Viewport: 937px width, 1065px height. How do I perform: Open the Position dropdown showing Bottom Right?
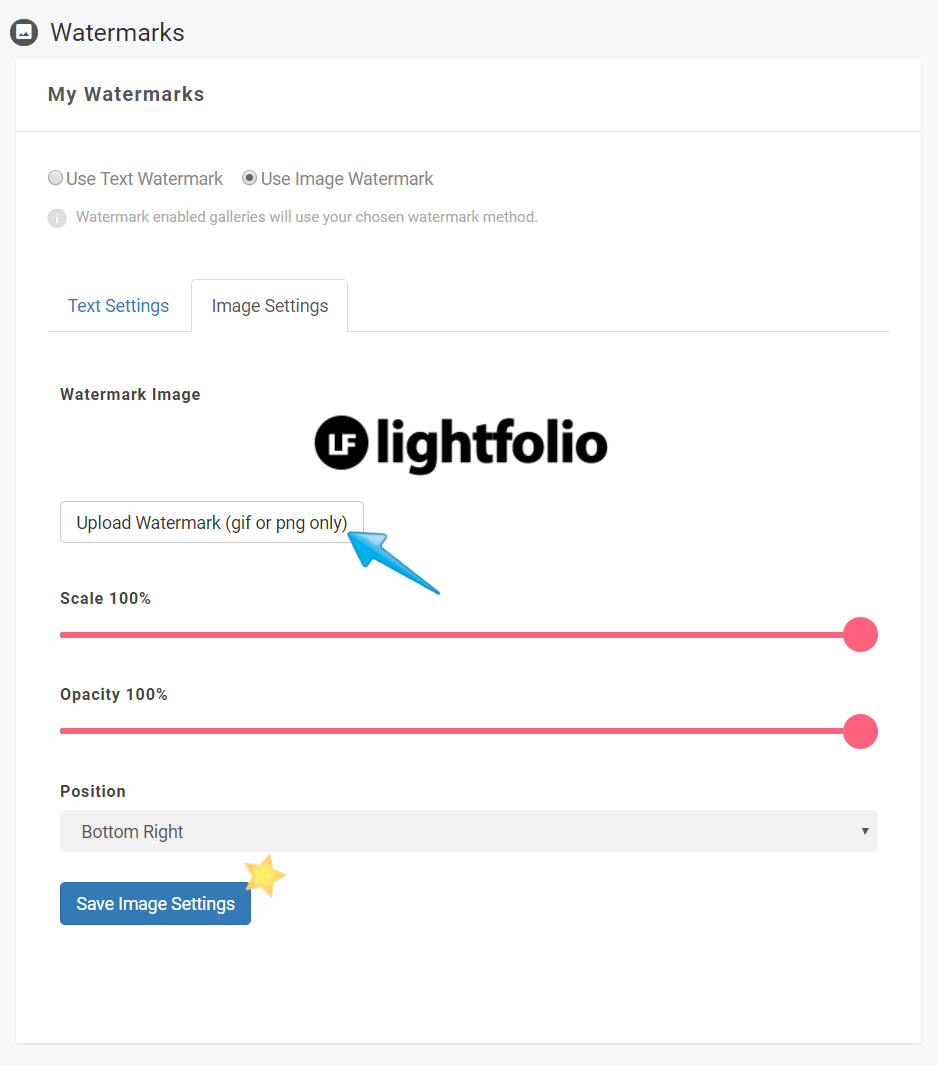tap(468, 831)
